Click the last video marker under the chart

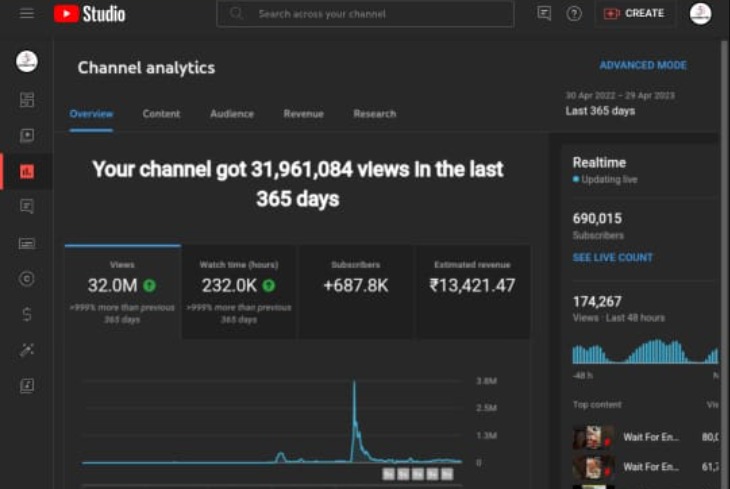[x=447, y=474]
